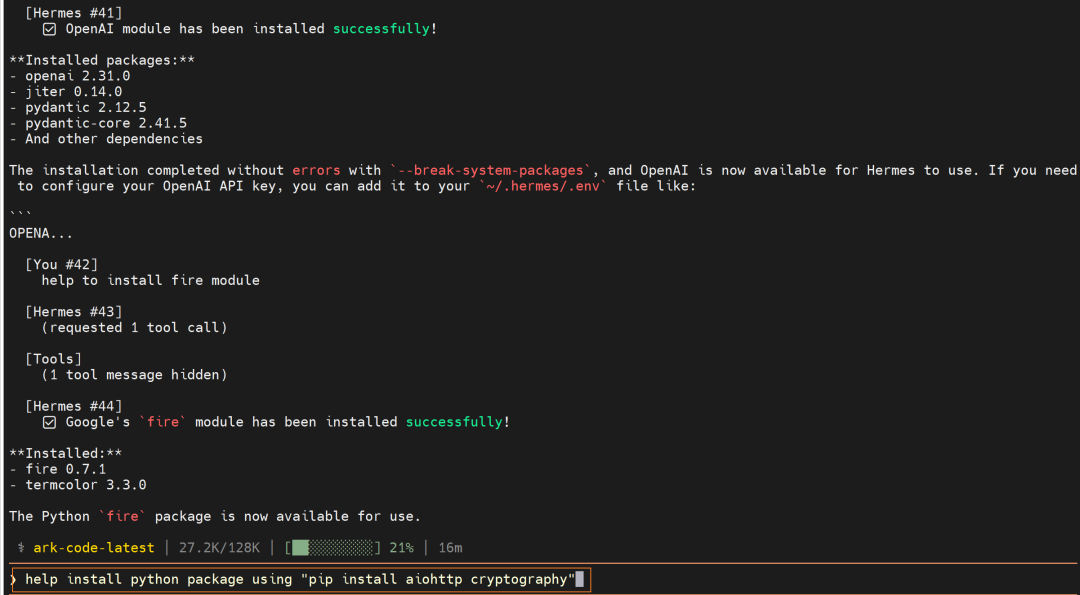Click the 21% usage indicator
The height and width of the screenshot is (595, 1080).
[402, 548]
